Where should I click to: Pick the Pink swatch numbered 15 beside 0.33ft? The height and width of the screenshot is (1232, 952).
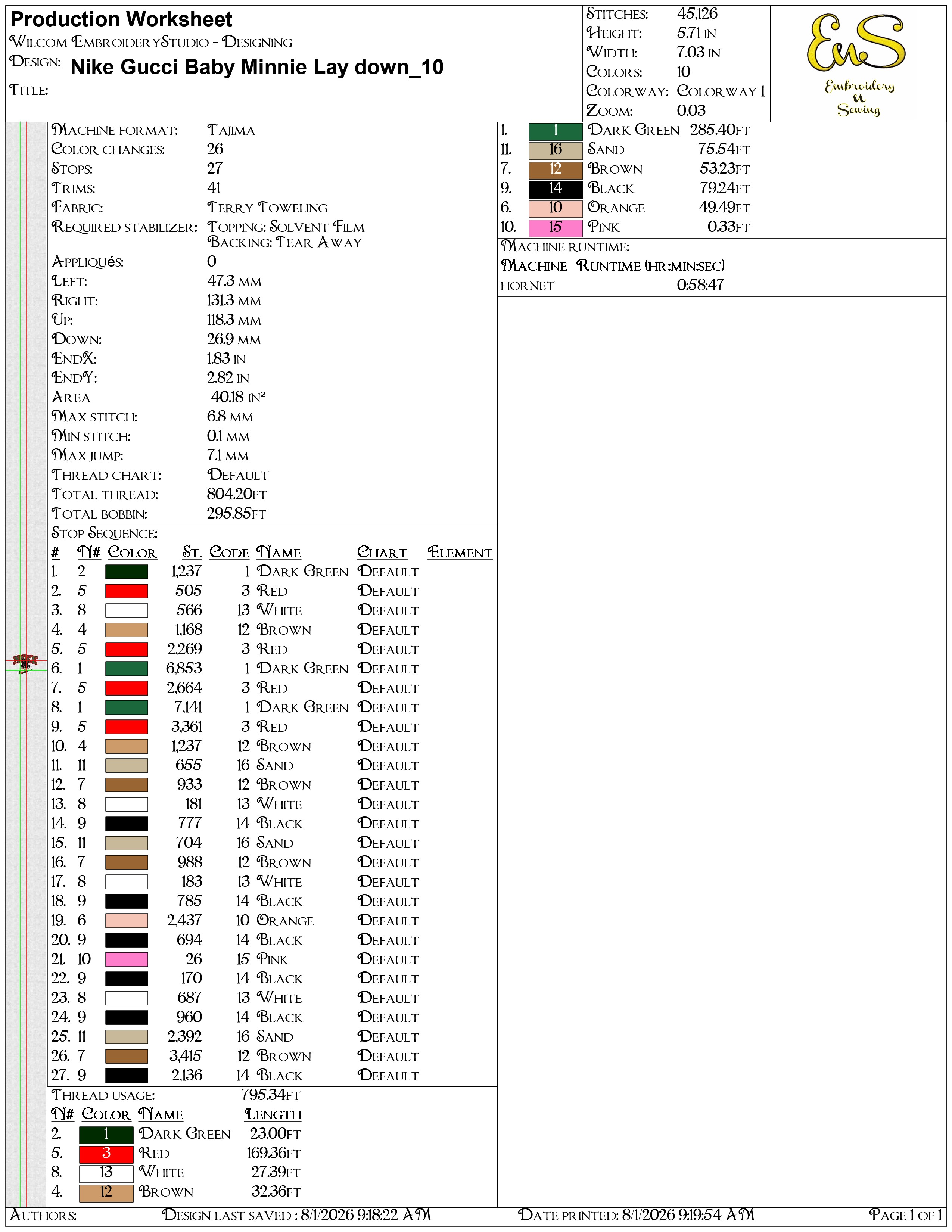(556, 228)
